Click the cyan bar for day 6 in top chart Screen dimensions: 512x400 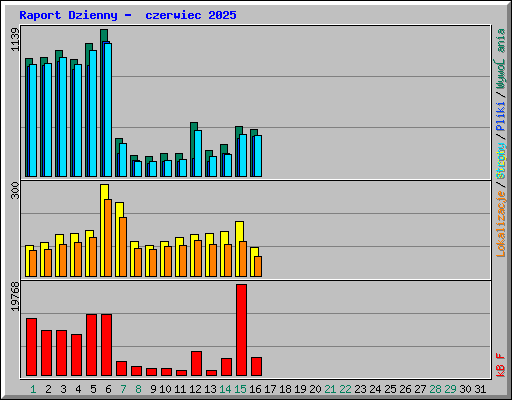pos(108,110)
